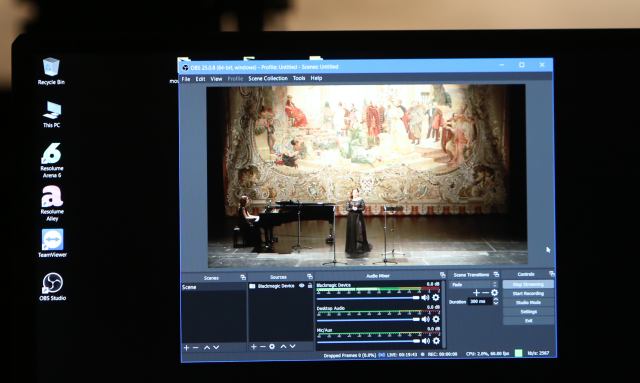Screen dimensions: 640x383
Task: Open the Recycle Bin desktop icon
Action: point(51,71)
